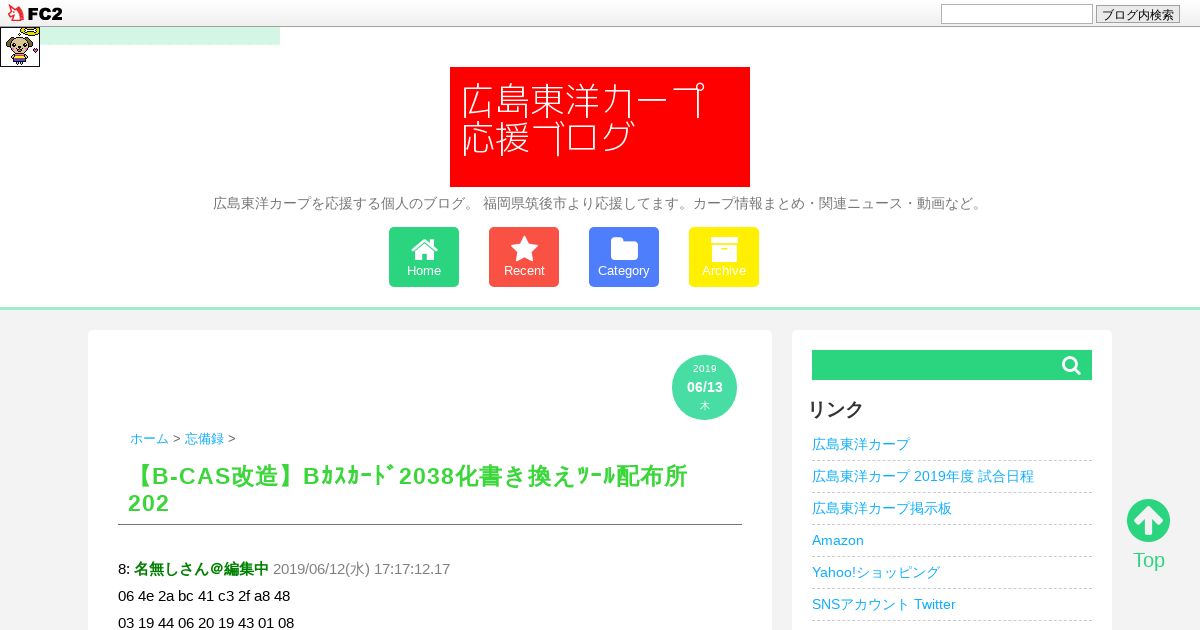Viewport: 1200px width, 630px height.
Task: Open the Amazon sidebar link
Action: (x=838, y=540)
